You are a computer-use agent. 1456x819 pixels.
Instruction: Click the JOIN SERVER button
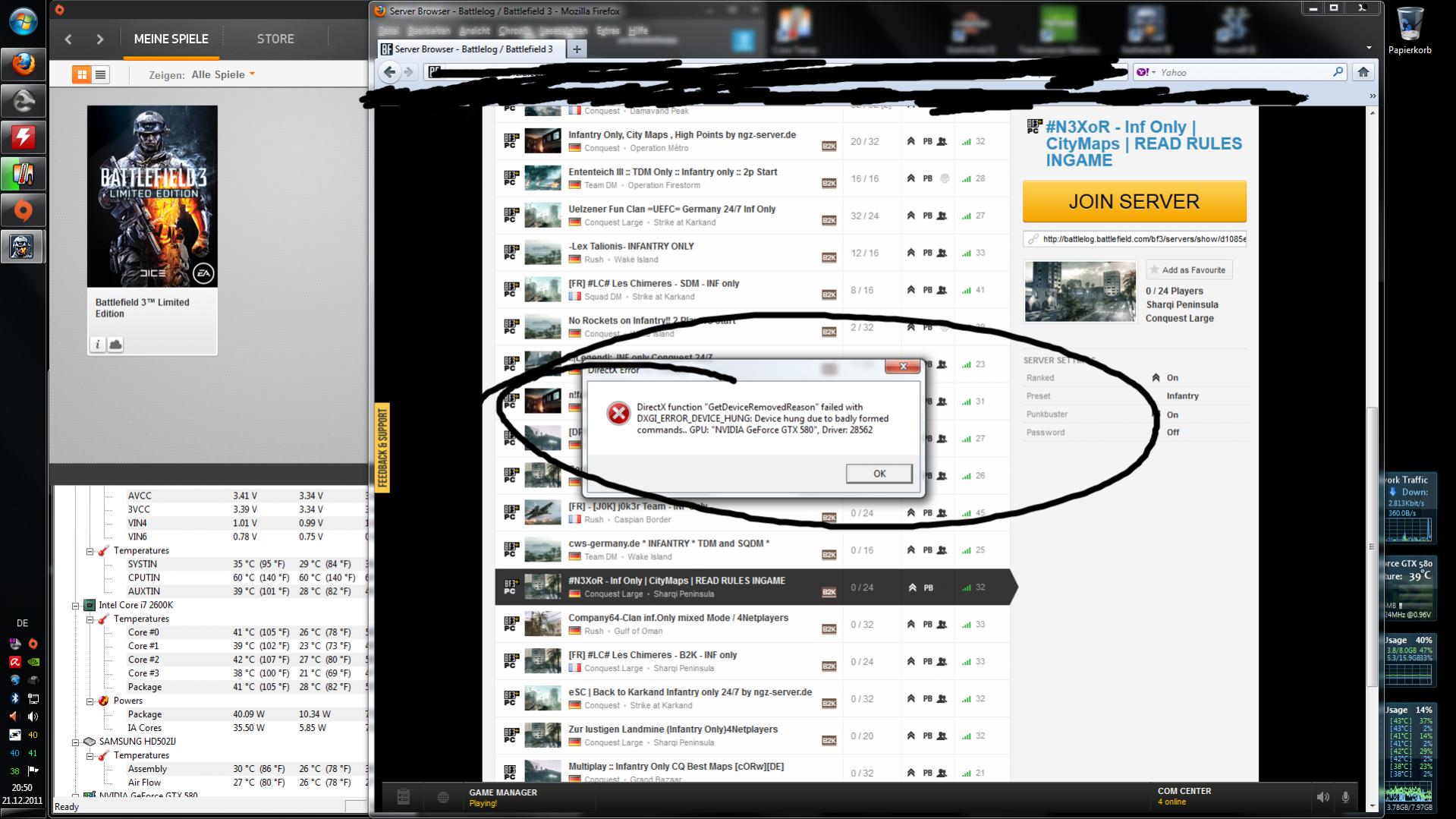click(1134, 202)
